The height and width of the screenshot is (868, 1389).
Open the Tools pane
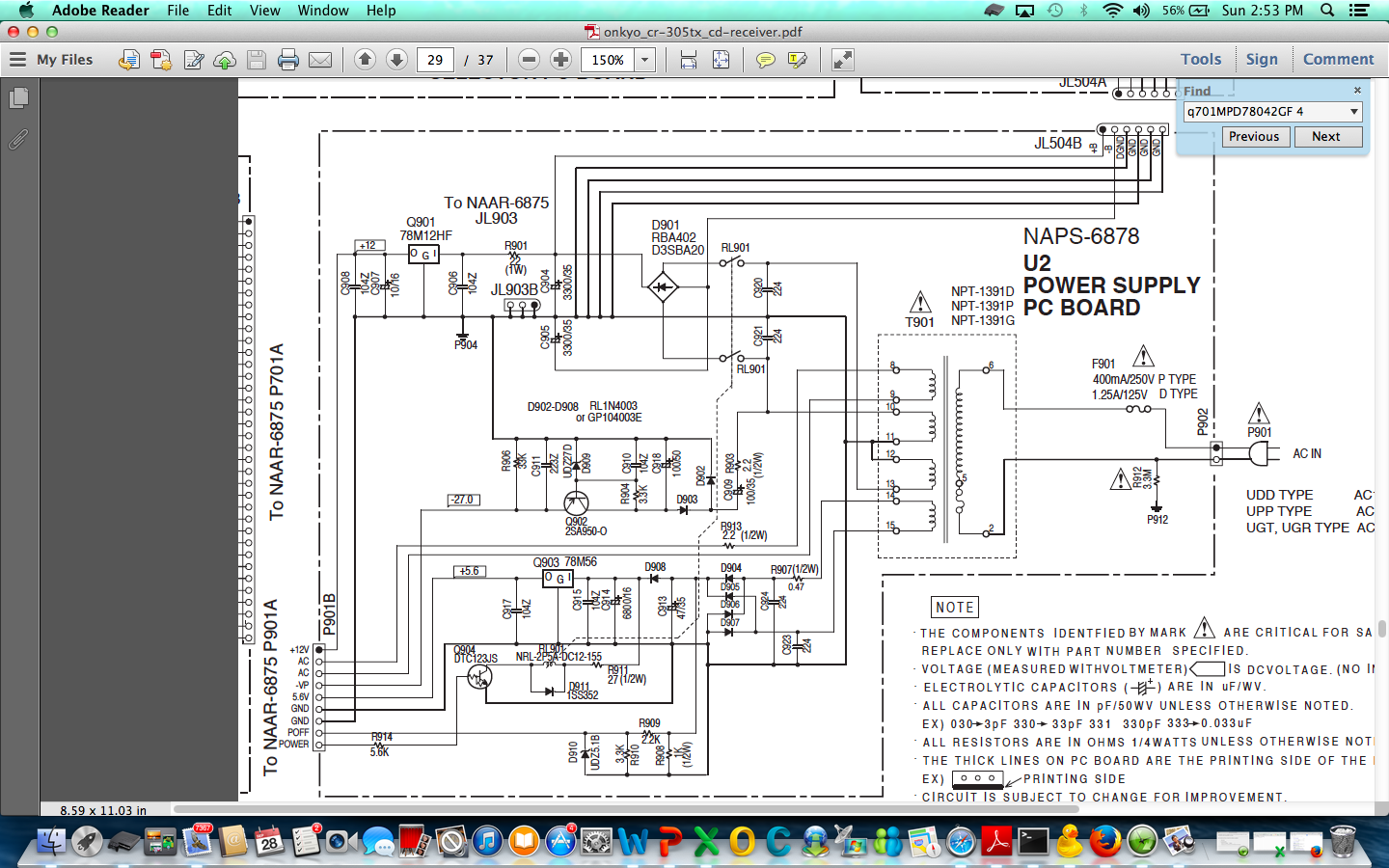coord(1201,60)
